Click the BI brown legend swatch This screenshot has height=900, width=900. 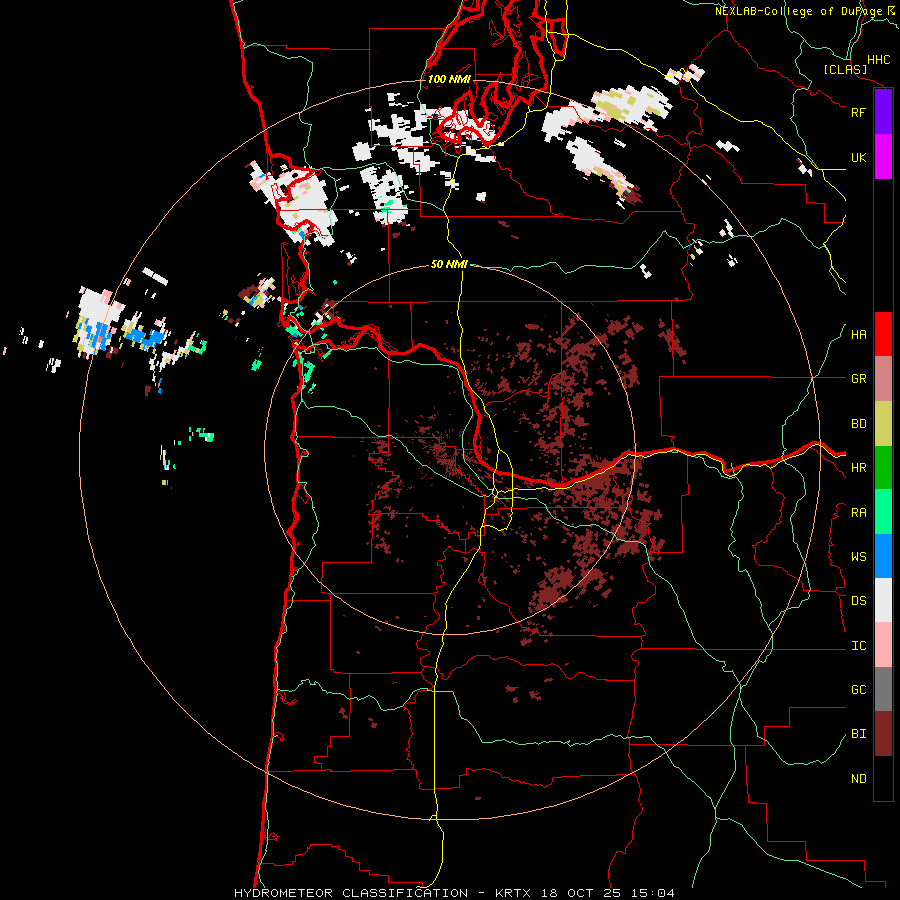[883, 734]
